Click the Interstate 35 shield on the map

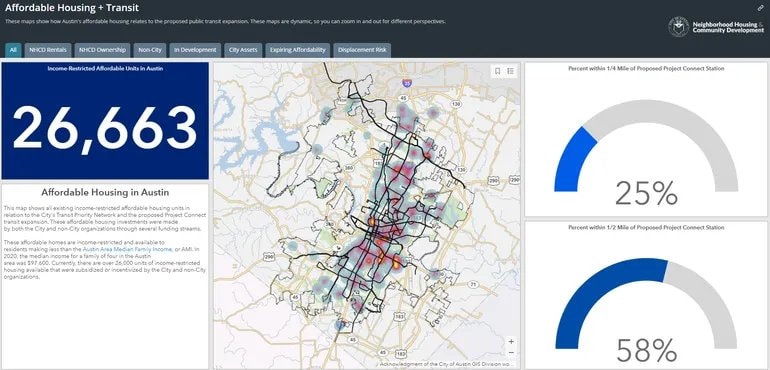click(x=406, y=84)
